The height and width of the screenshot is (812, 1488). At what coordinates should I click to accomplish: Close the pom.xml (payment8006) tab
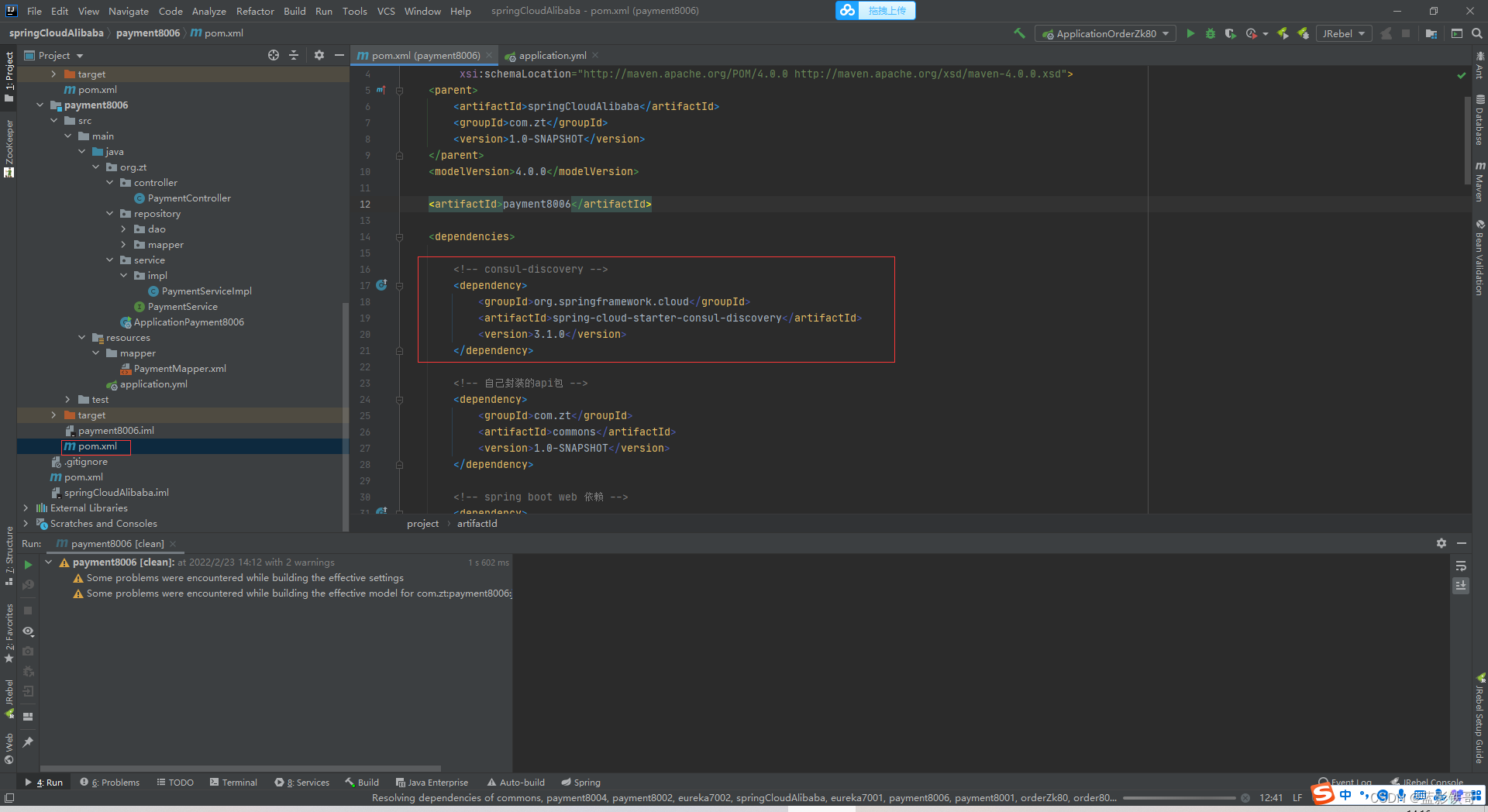point(489,55)
